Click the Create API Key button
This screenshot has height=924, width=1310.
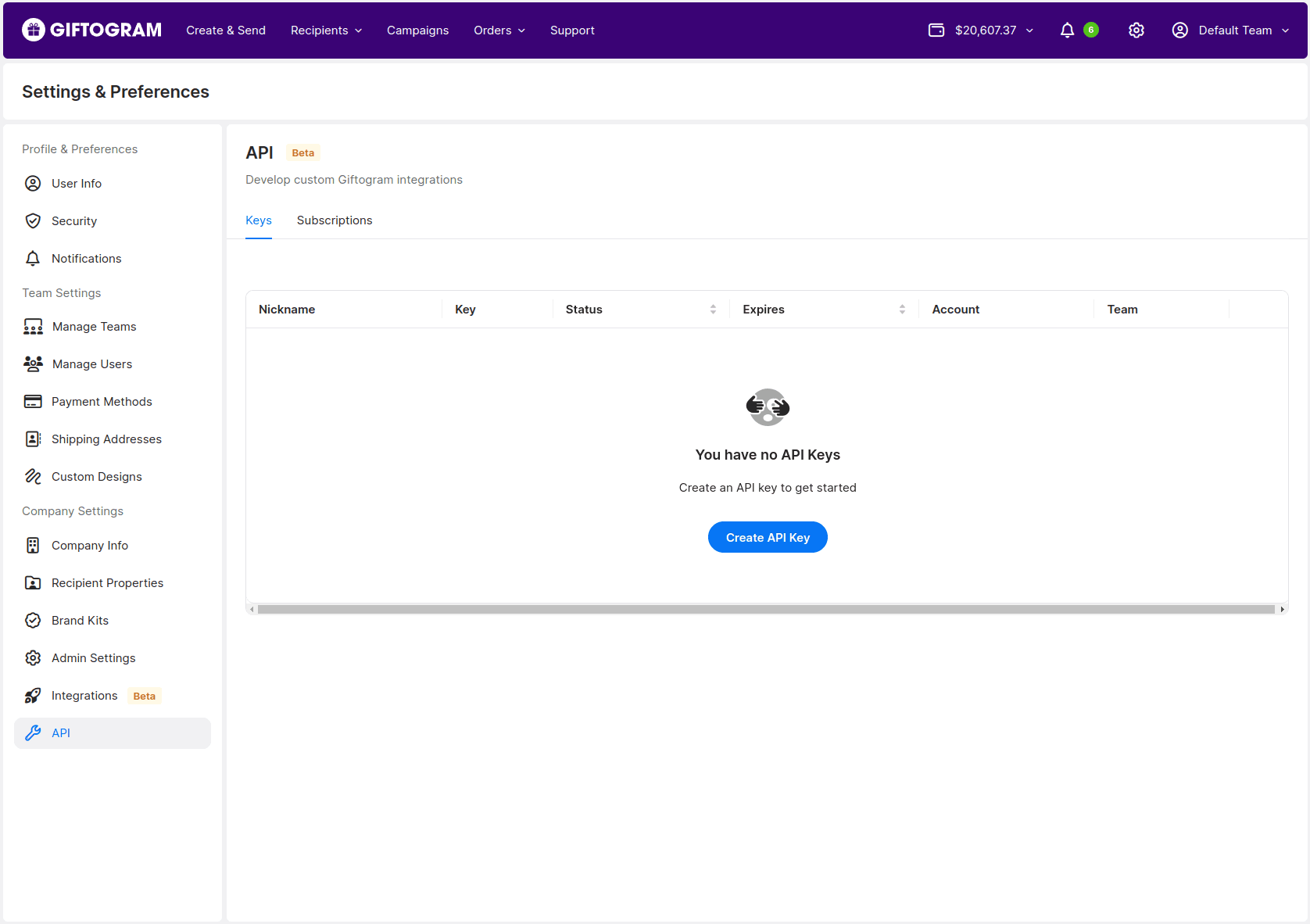pos(768,537)
